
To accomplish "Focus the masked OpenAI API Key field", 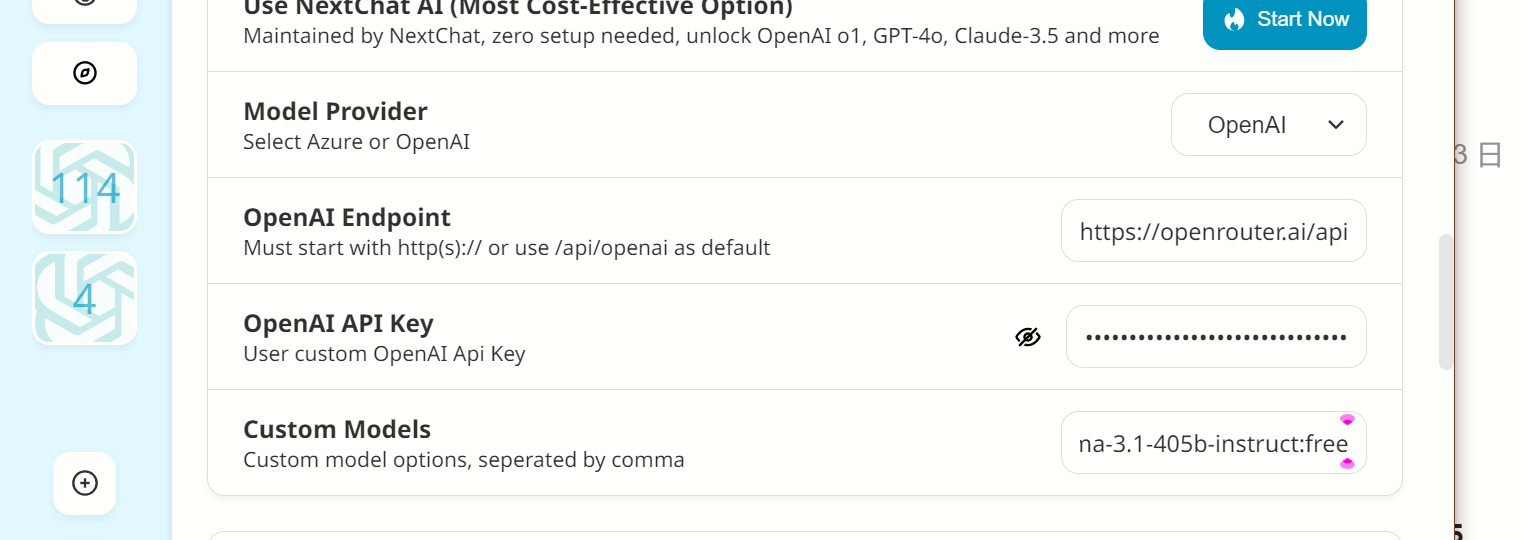I will (x=1216, y=337).
